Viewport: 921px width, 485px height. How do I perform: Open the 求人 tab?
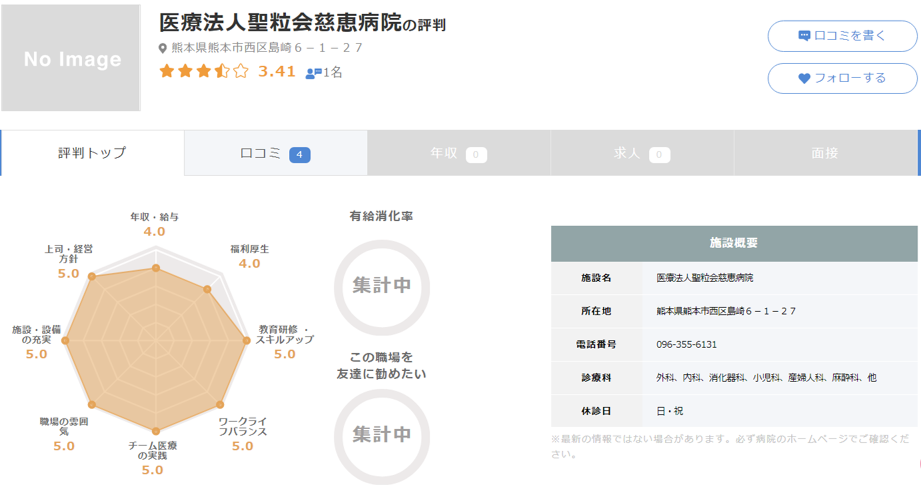(642, 153)
